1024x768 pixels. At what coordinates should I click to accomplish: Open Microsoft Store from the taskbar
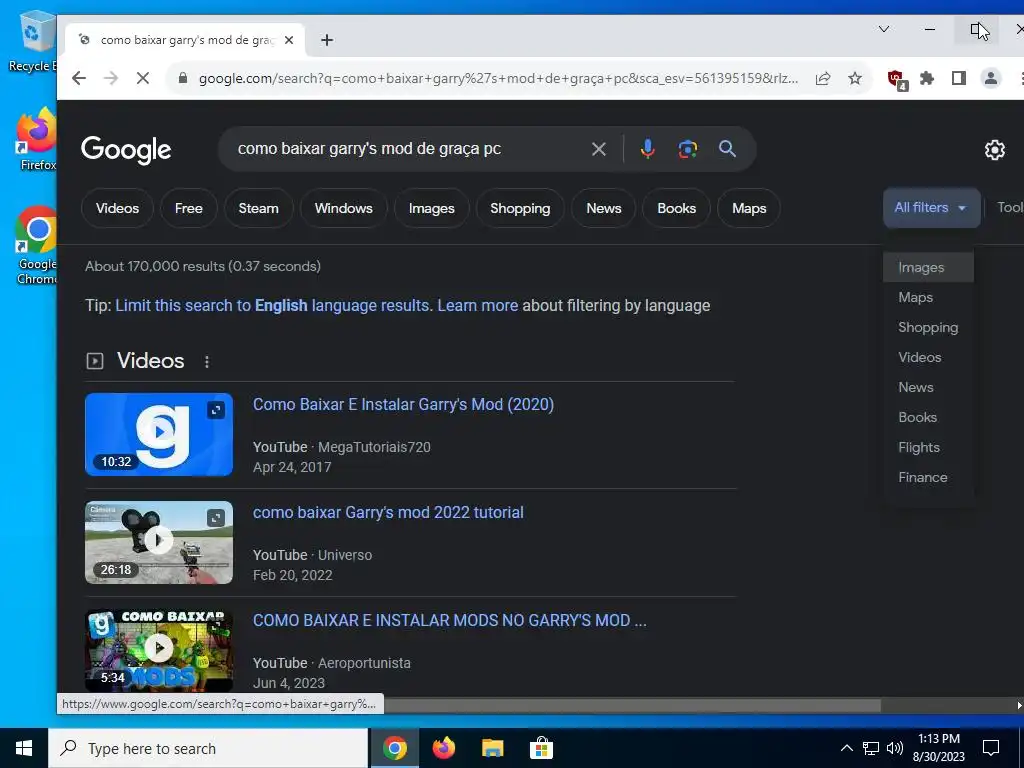(541, 748)
